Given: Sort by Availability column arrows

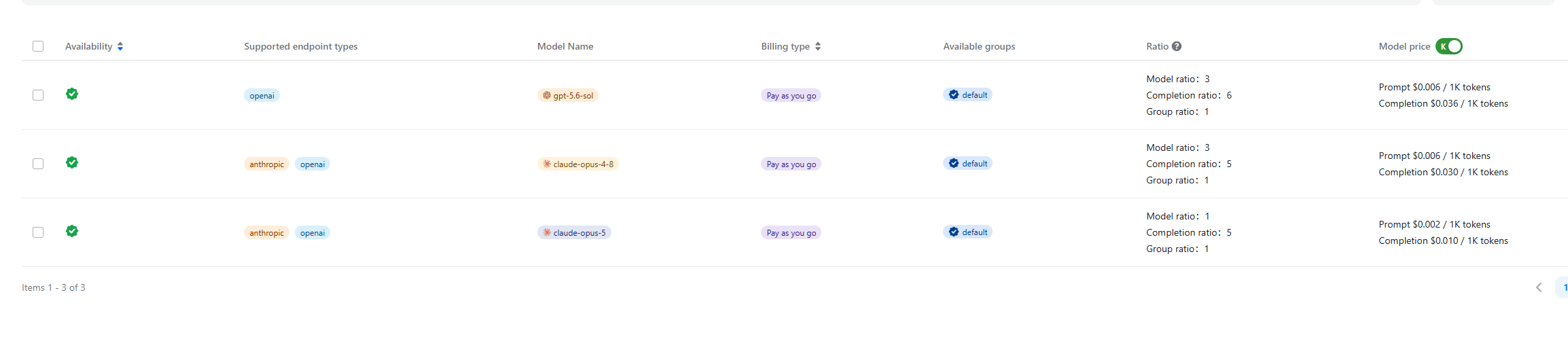Looking at the screenshot, I should [x=120, y=46].
